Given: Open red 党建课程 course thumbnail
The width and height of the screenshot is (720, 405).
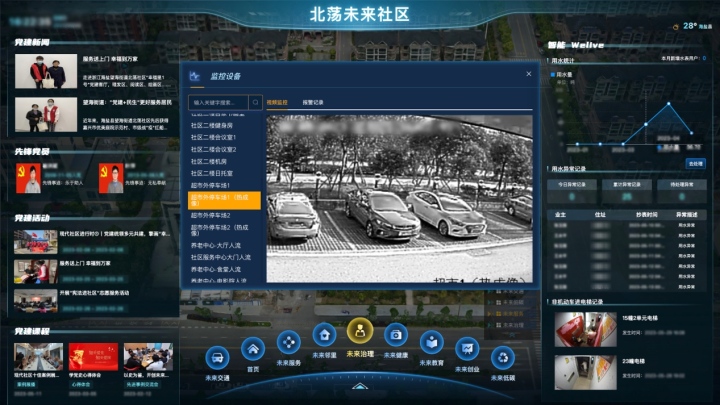Looking at the screenshot, I should [93, 356].
